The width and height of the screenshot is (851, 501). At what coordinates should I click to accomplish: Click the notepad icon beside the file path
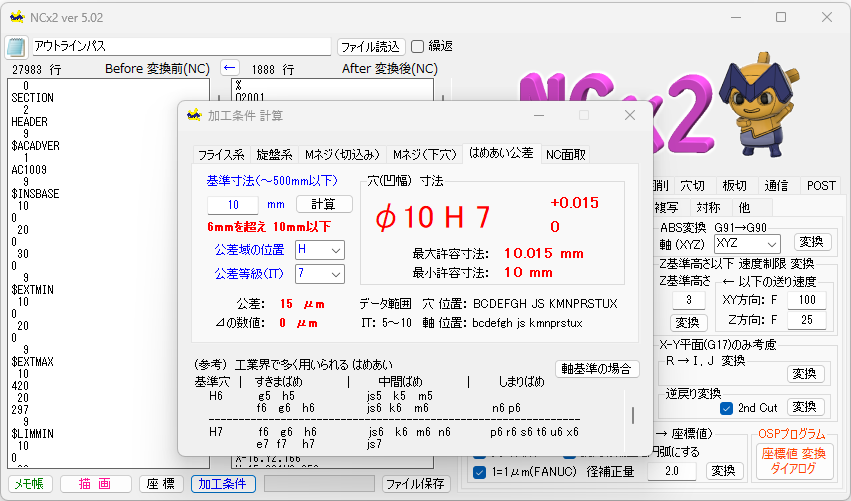pos(15,47)
